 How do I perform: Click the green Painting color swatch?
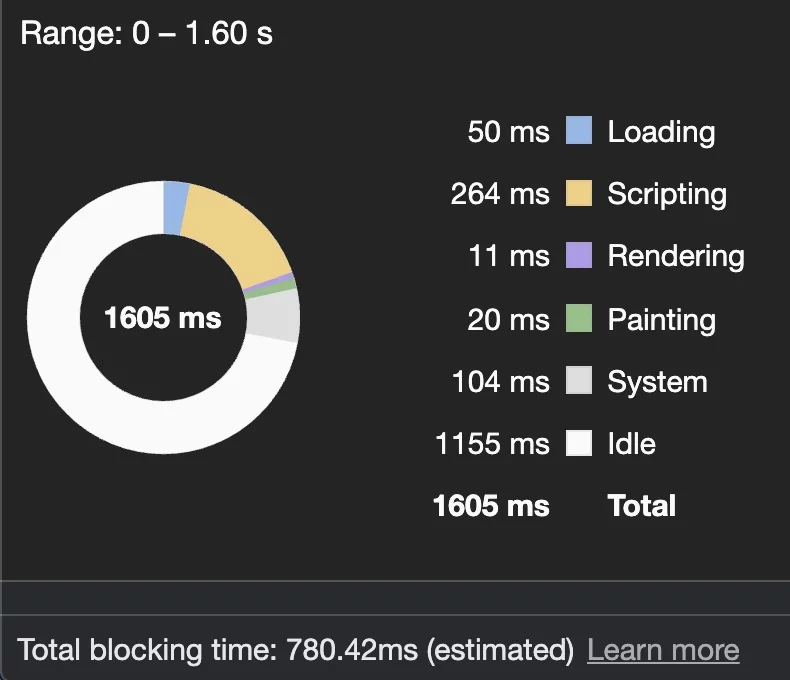click(579, 319)
